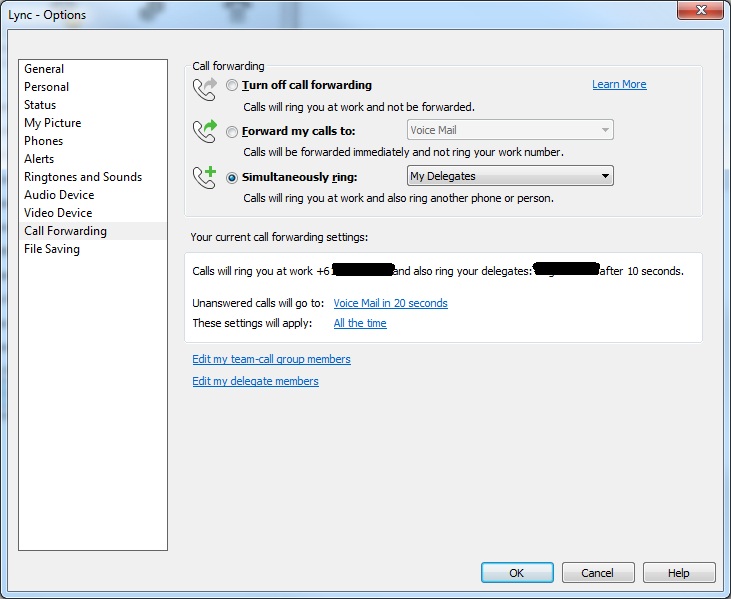Open the Status options page
Image resolution: width=731 pixels, height=599 pixels.
point(93,104)
